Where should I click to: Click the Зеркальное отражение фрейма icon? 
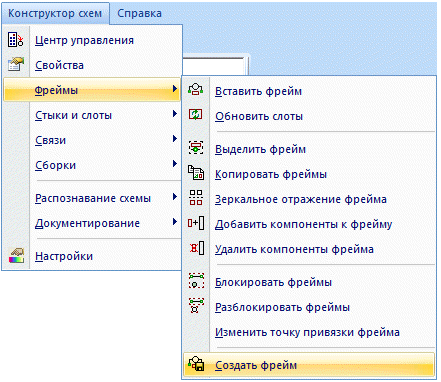click(x=196, y=197)
